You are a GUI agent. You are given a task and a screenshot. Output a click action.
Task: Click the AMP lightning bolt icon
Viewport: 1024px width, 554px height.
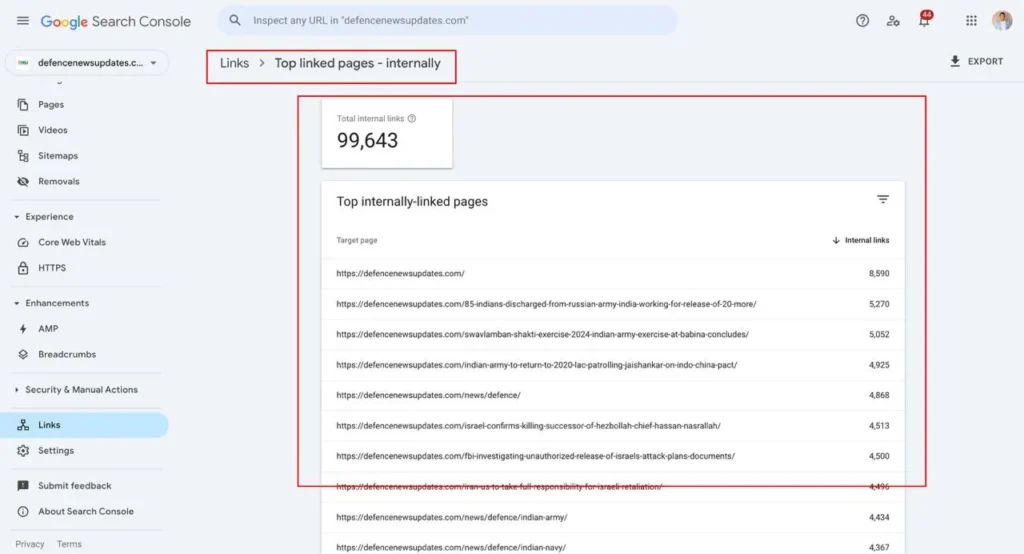tap(23, 329)
